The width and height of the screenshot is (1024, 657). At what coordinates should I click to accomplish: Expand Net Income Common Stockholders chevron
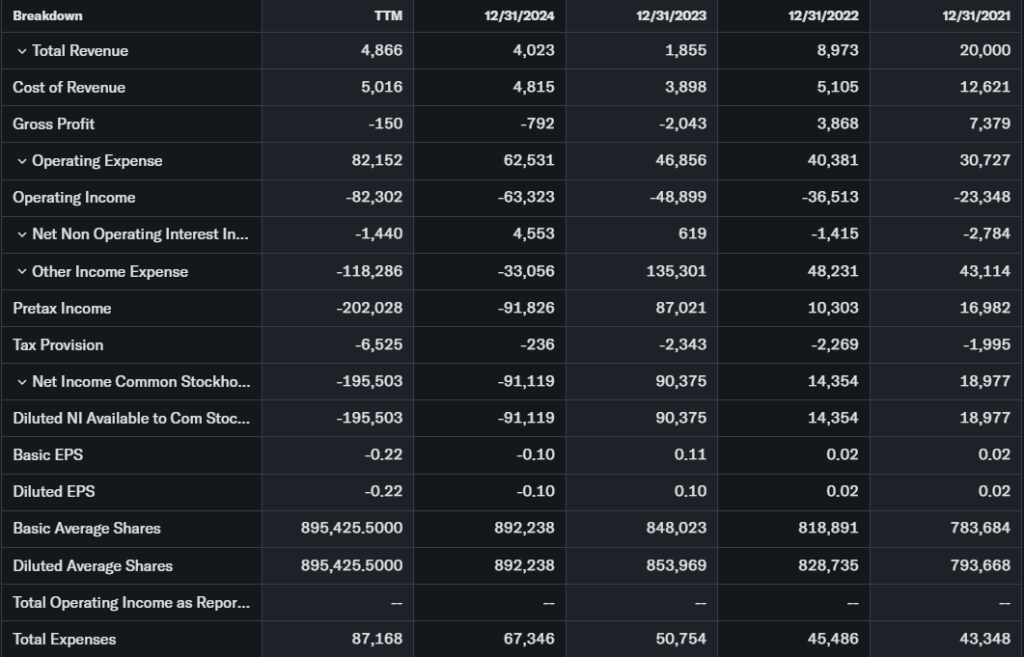22,382
